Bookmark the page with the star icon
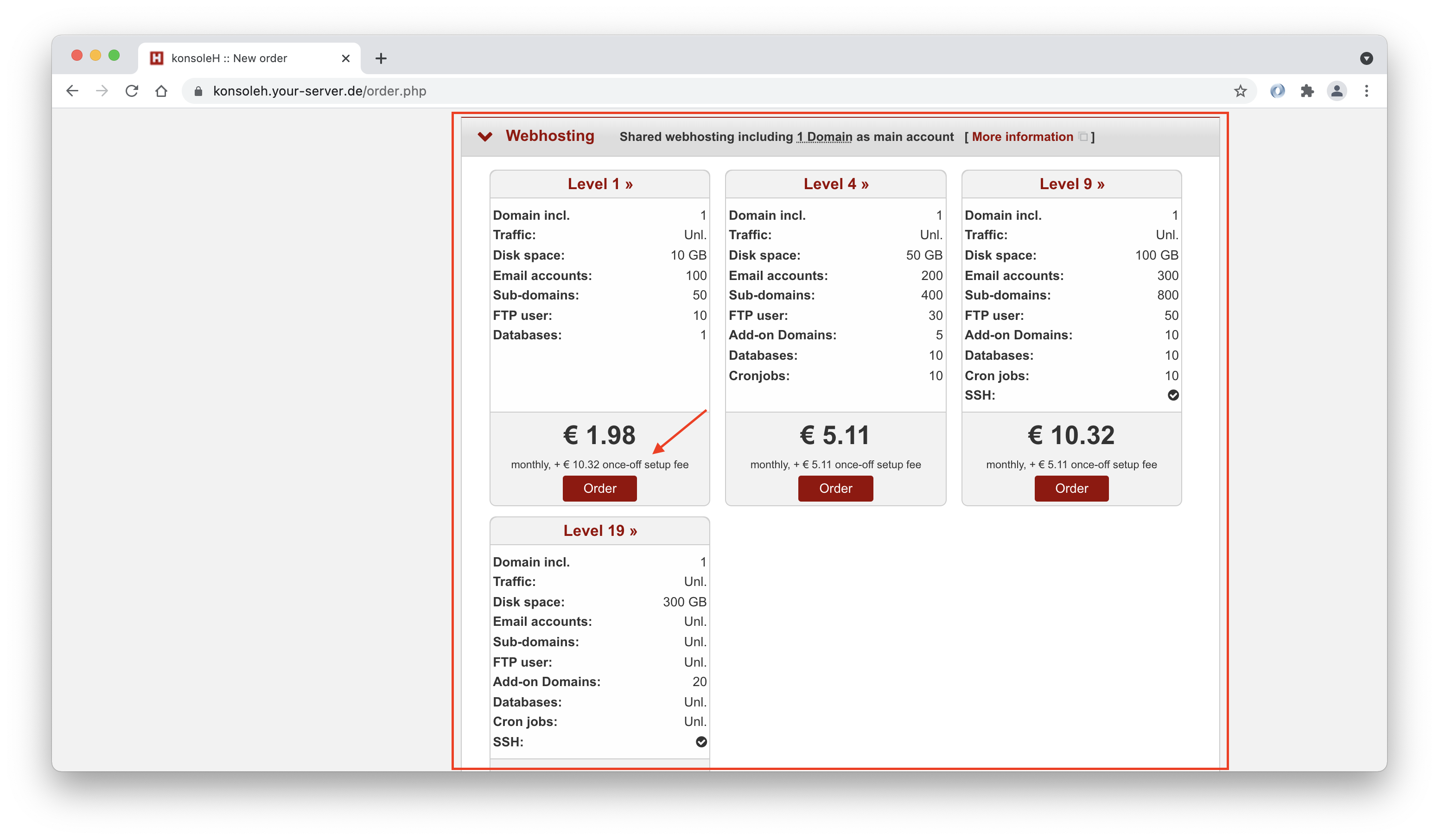The width and height of the screenshot is (1439, 840). [1240, 91]
